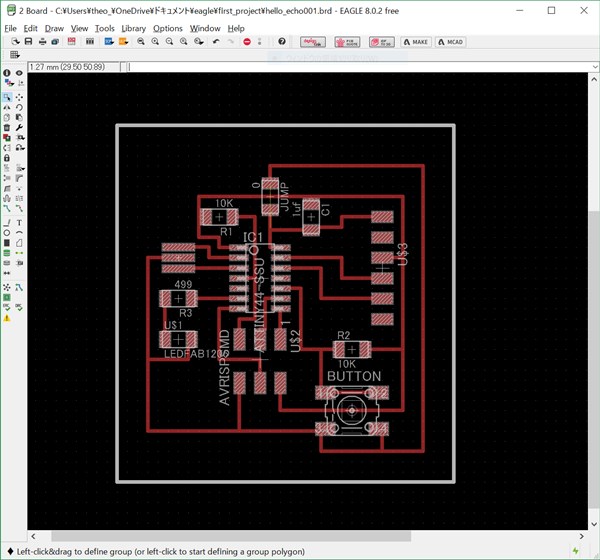Click the Show (eye) tool
Image resolution: width=600 pixels, height=560 pixels.
[19, 73]
